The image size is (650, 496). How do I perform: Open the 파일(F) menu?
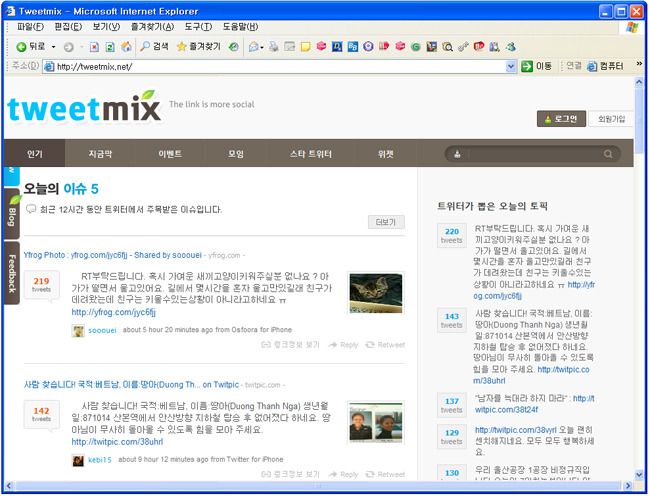pyautogui.click(x=30, y=27)
